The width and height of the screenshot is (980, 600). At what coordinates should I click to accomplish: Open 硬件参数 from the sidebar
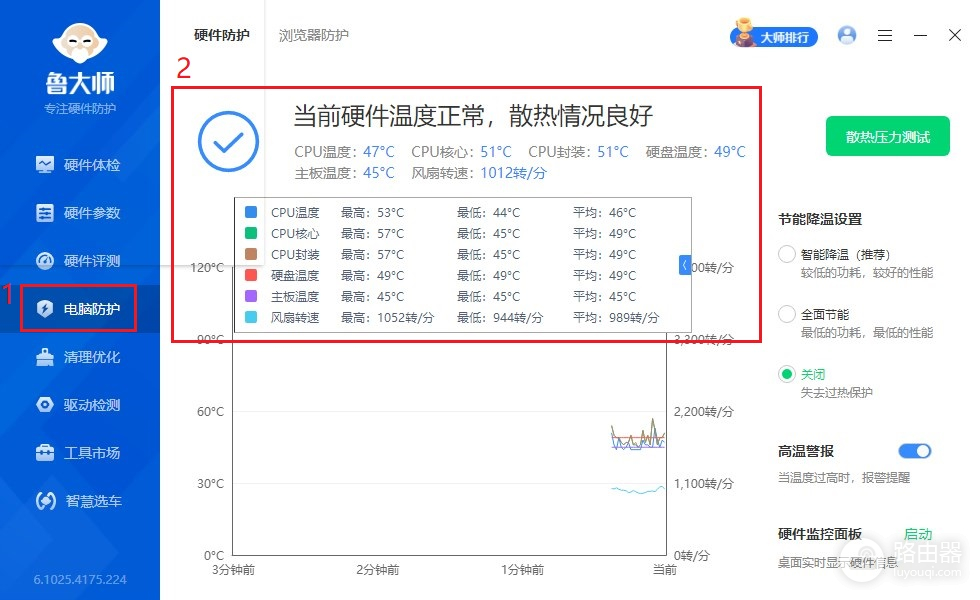click(45, 213)
